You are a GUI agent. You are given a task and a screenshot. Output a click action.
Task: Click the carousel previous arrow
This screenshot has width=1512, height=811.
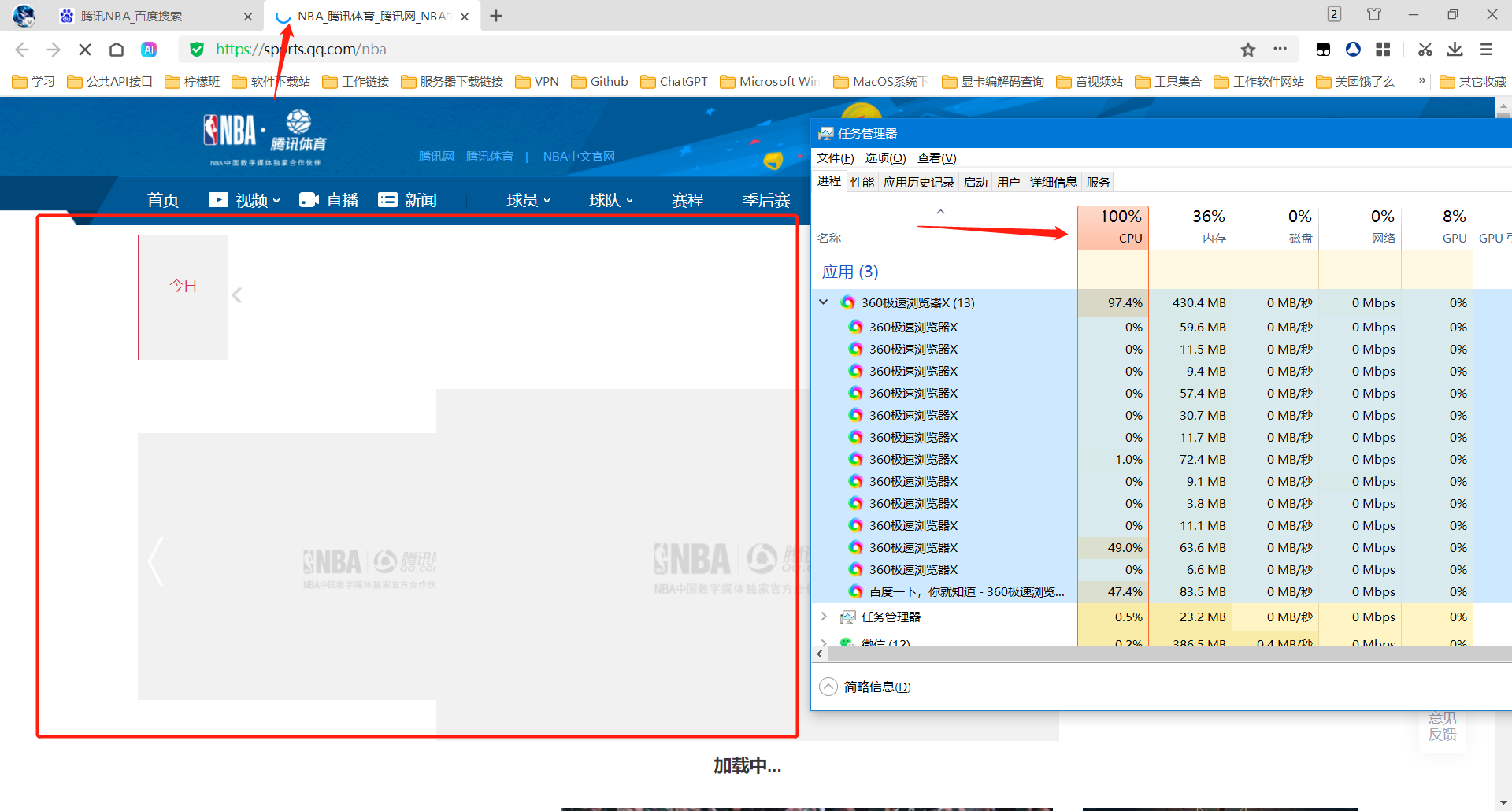point(156,561)
